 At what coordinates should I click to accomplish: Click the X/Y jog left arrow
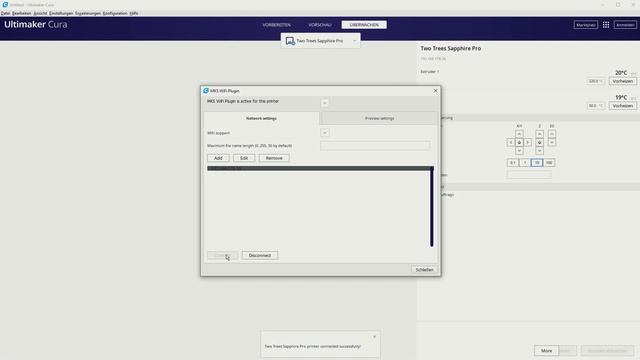(x=511, y=142)
